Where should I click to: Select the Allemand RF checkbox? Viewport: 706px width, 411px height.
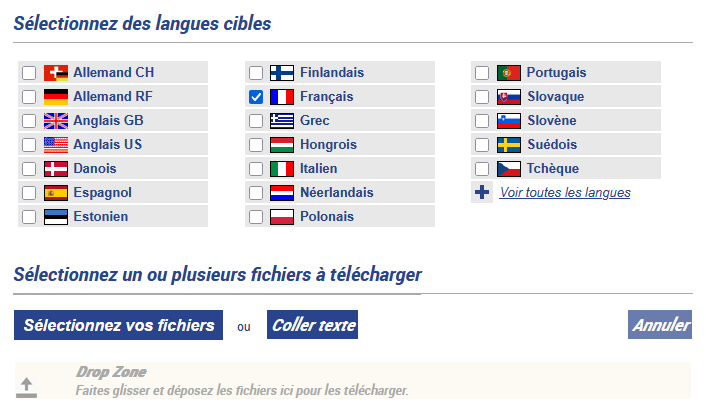[x=29, y=97]
